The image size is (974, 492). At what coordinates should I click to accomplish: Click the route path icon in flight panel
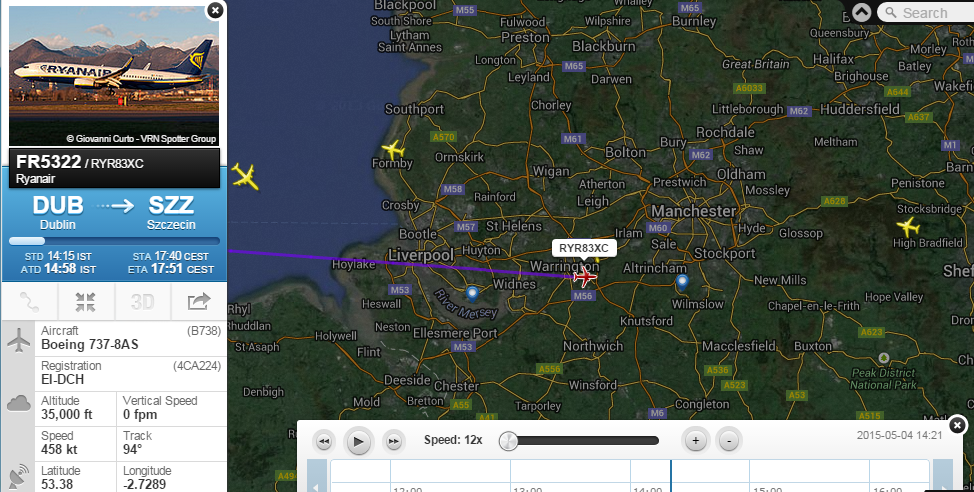point(29,302)
